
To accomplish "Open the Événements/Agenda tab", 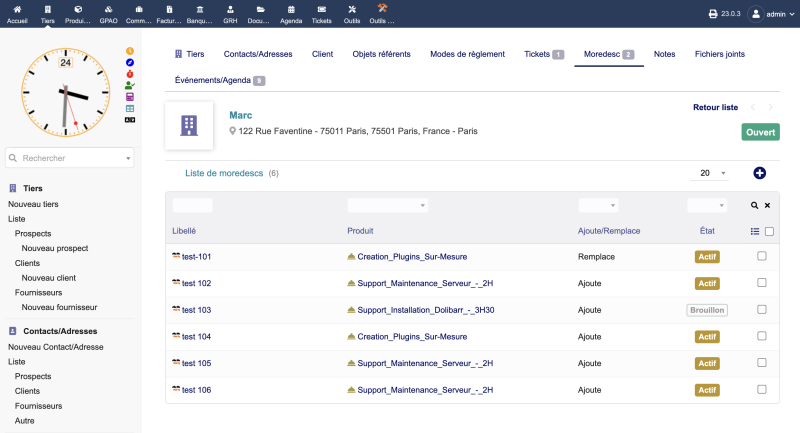I will pyautogui.click(x=220, y=80).
